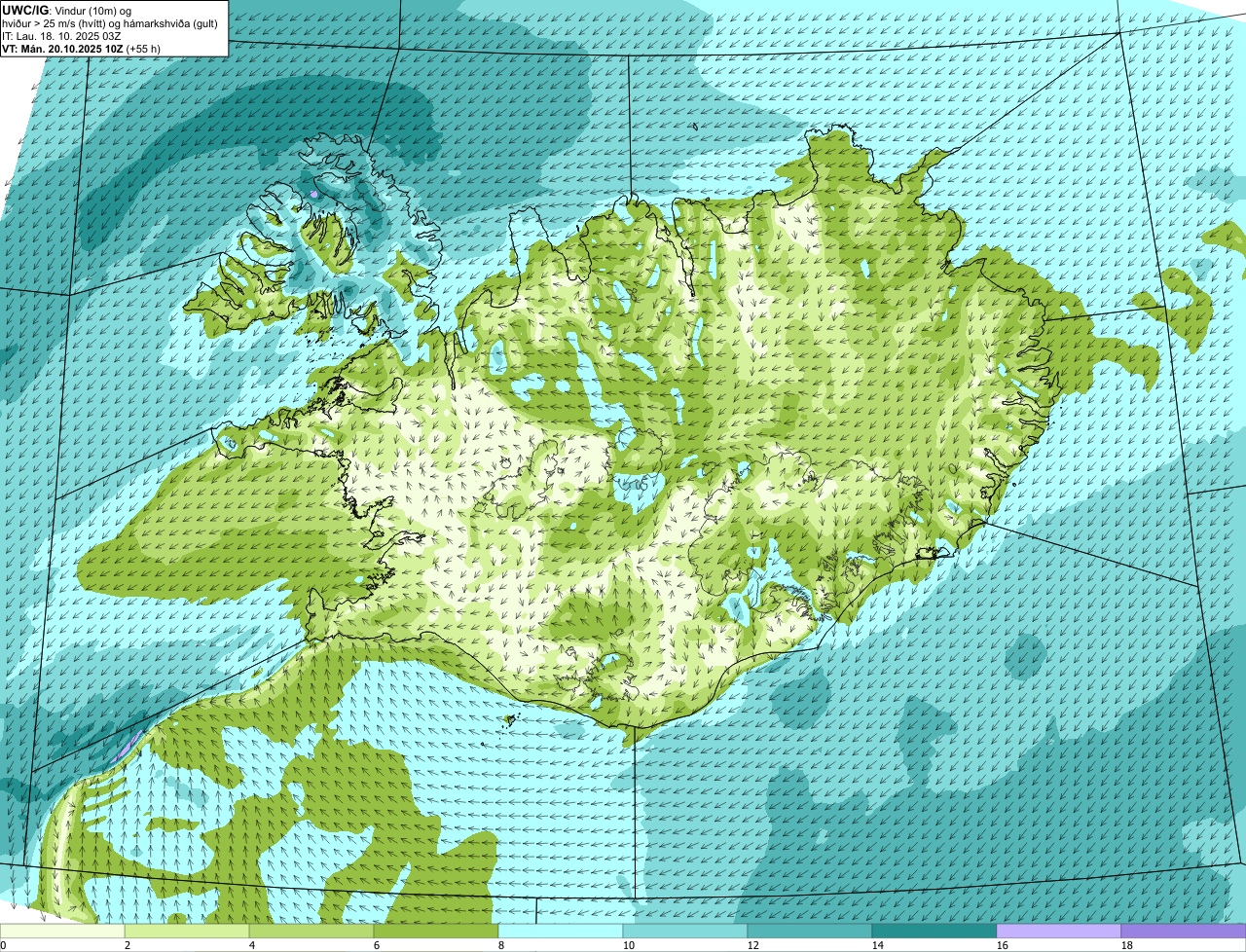1246x952 pixels.
Task: Click the title text "UWC/IG: Vindur (10m) og"
Action: pyautogui.click(x=67, y=10)
